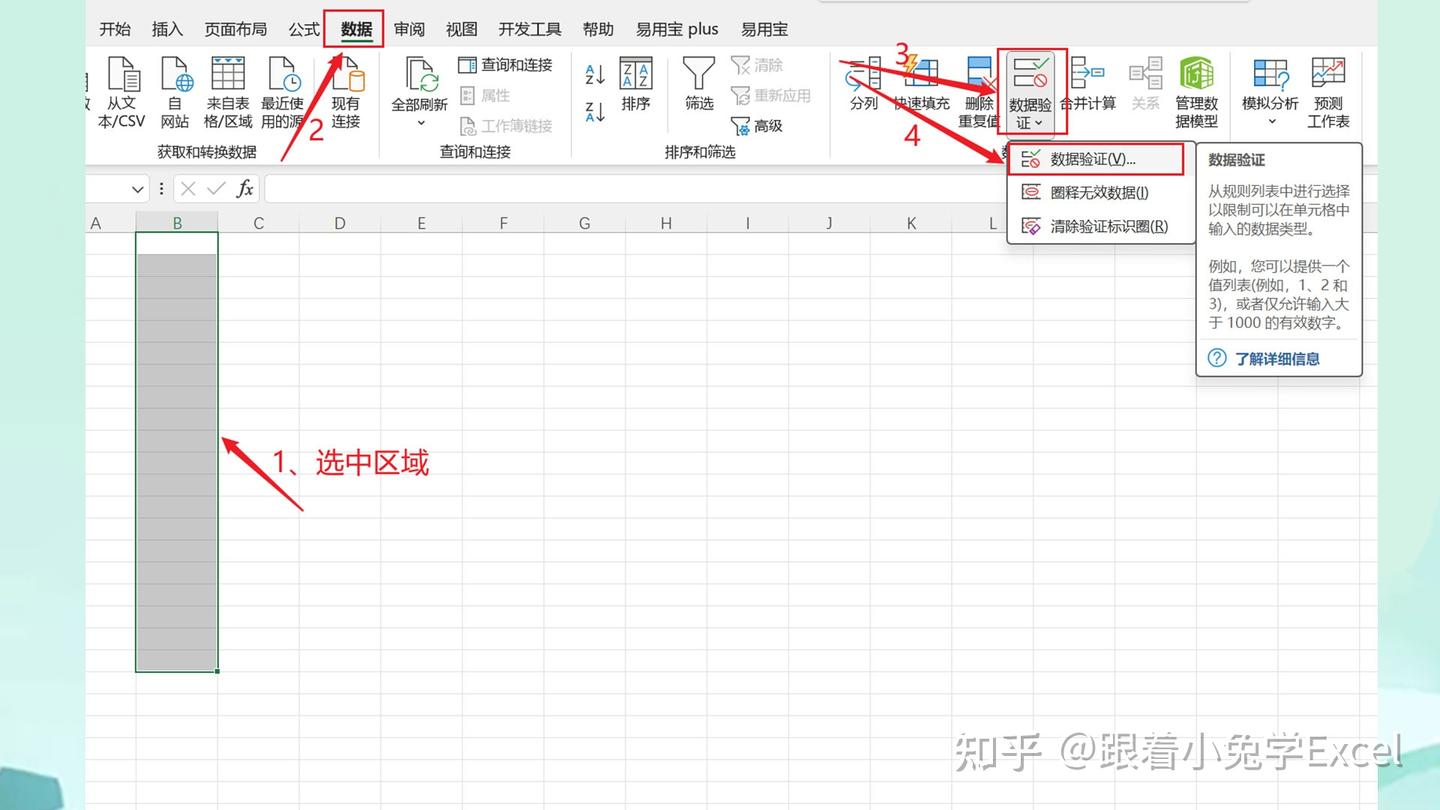Click the 了解详细信息 link in tooltip

click(x=1277, y=358)
